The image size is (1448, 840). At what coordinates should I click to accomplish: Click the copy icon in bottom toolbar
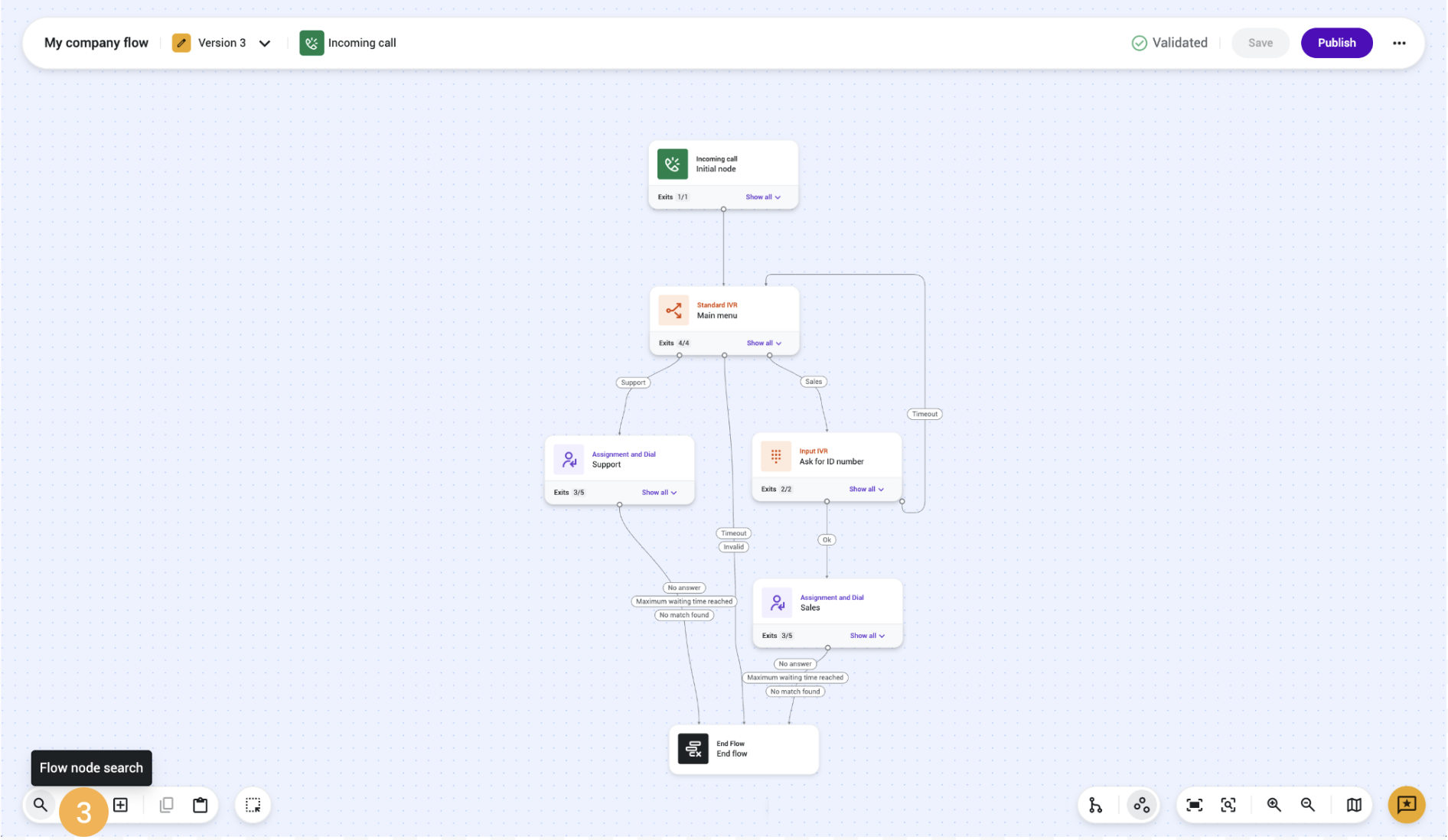166,805
